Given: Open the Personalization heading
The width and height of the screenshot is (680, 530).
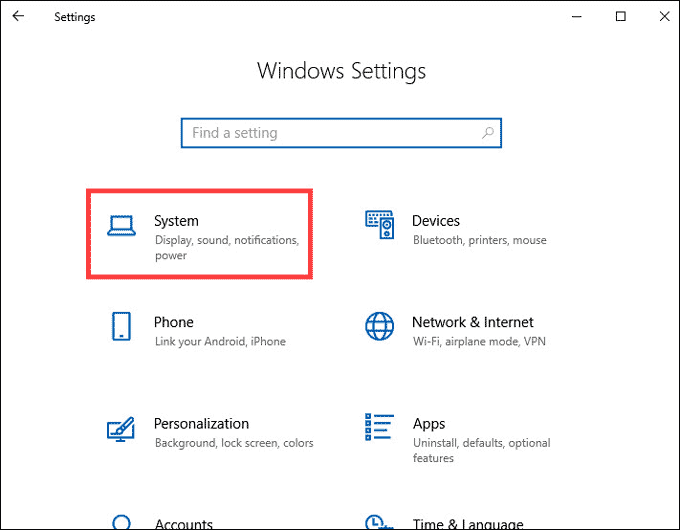Looking at the screenshot, I should click(202, 424).
